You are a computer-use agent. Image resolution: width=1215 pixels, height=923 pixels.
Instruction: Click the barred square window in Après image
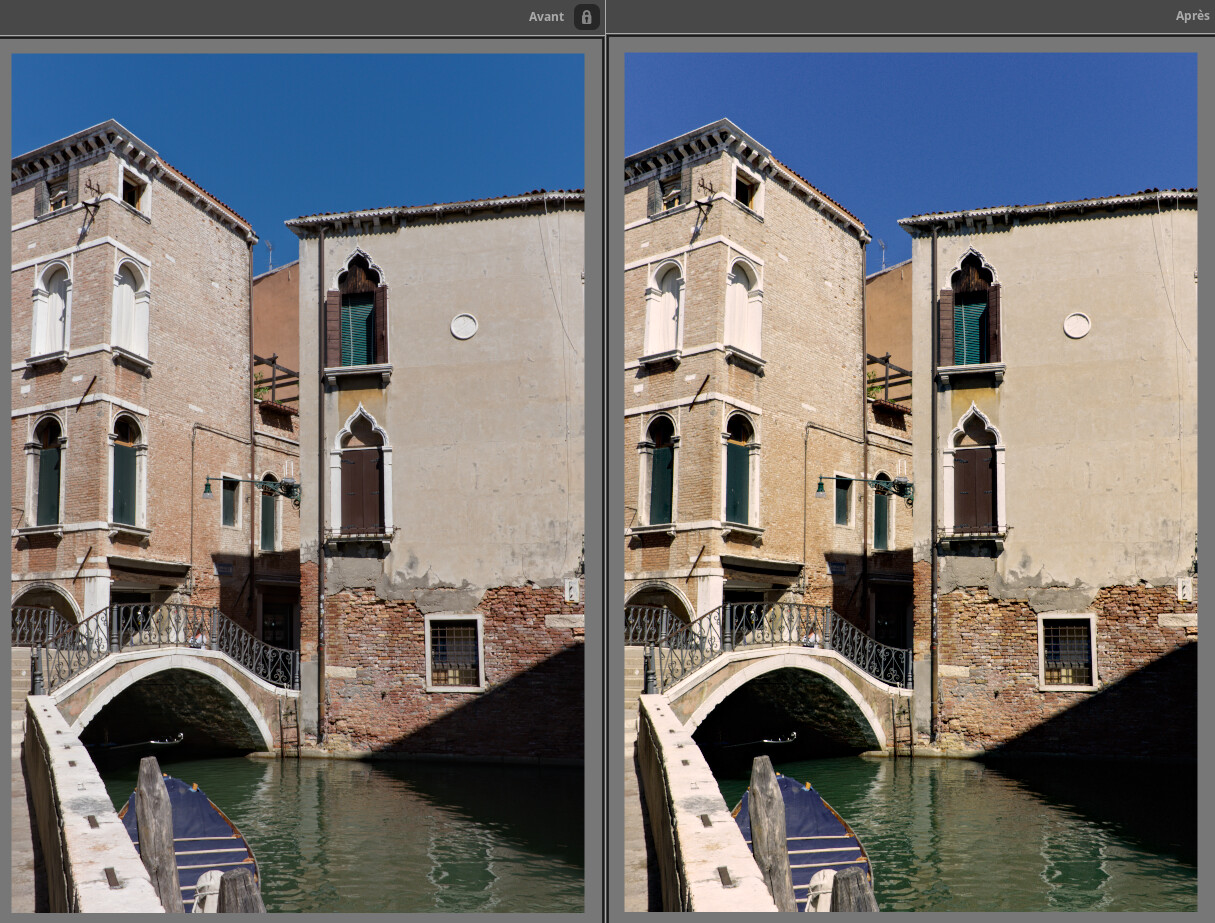(1068, 652)
